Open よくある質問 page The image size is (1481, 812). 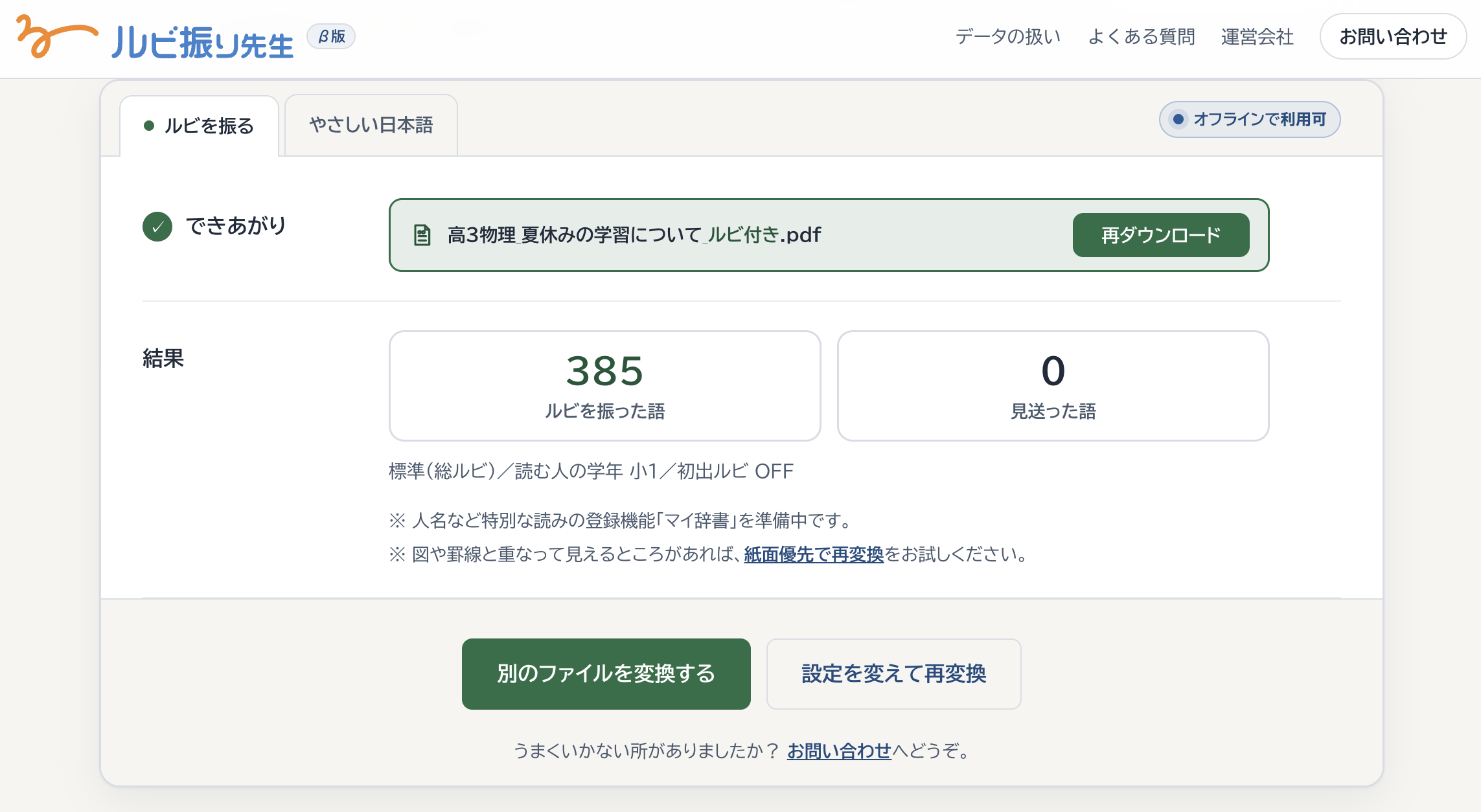(x=1141, y=37)
